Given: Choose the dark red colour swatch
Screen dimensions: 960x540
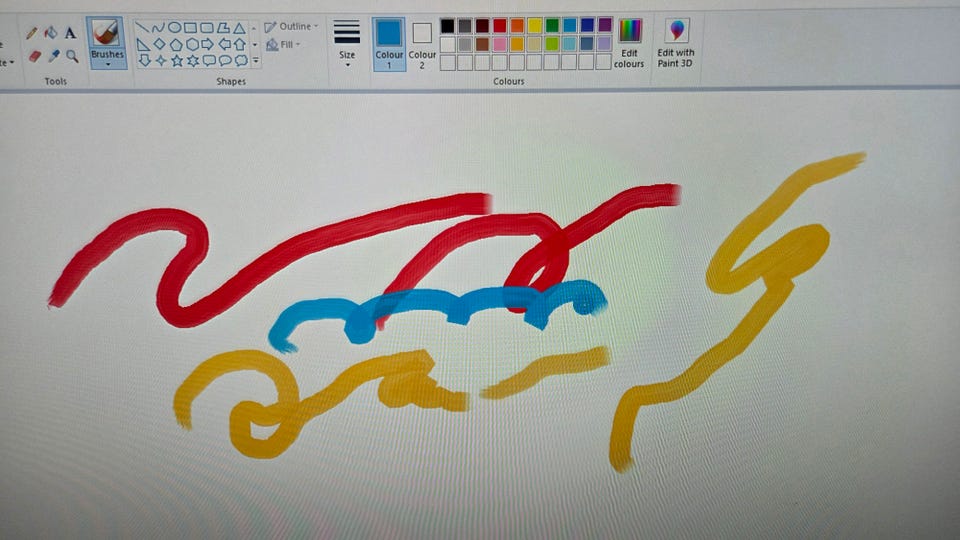Looking at the screenshot, I should tap(482, 26).
